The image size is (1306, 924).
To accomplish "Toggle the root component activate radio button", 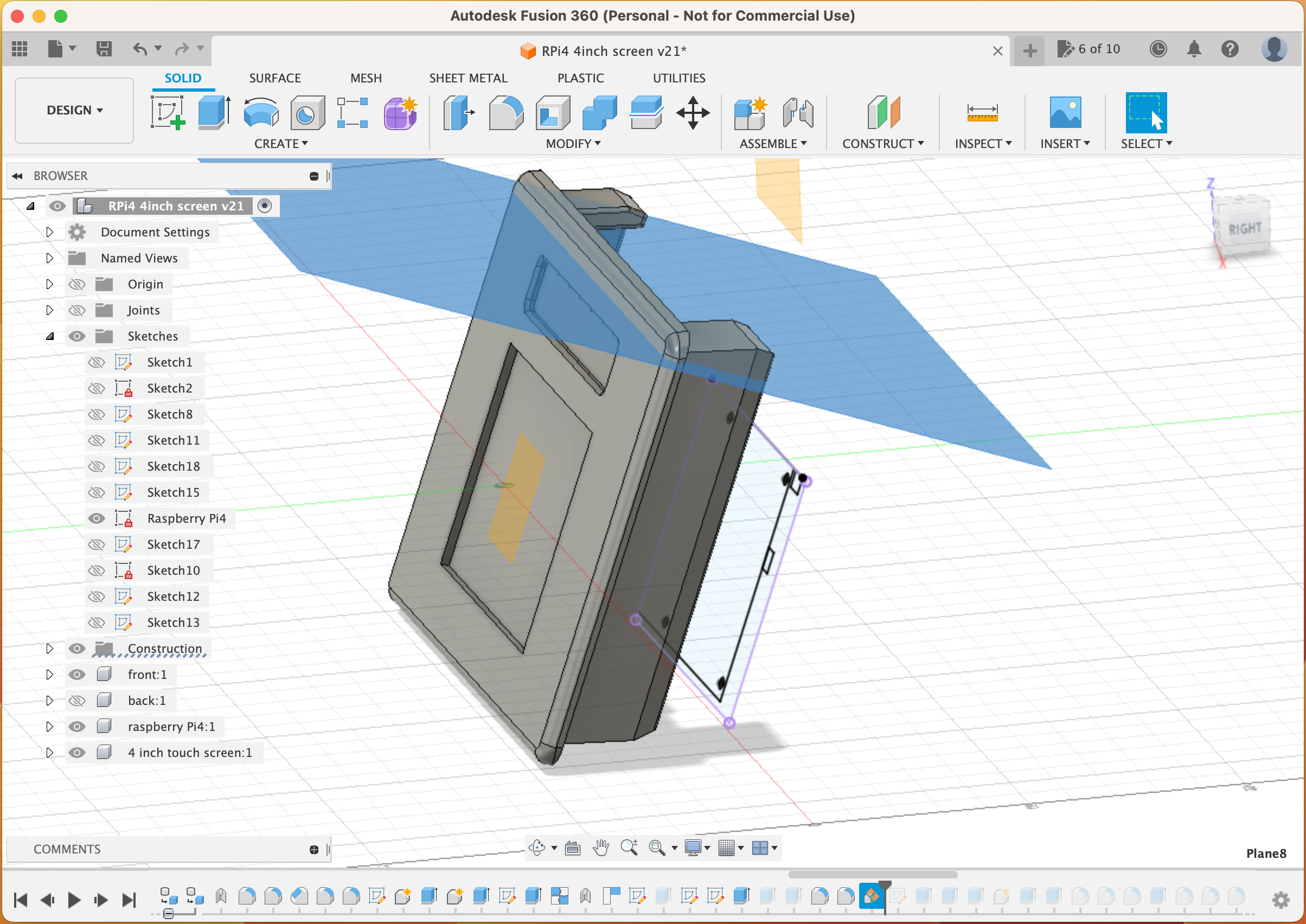I will (265, 206).
